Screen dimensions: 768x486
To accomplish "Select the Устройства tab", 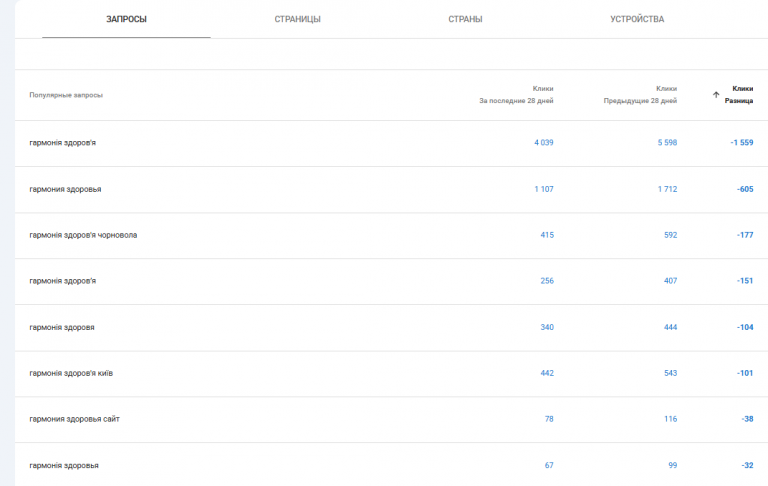I will (x=637, y=19).
